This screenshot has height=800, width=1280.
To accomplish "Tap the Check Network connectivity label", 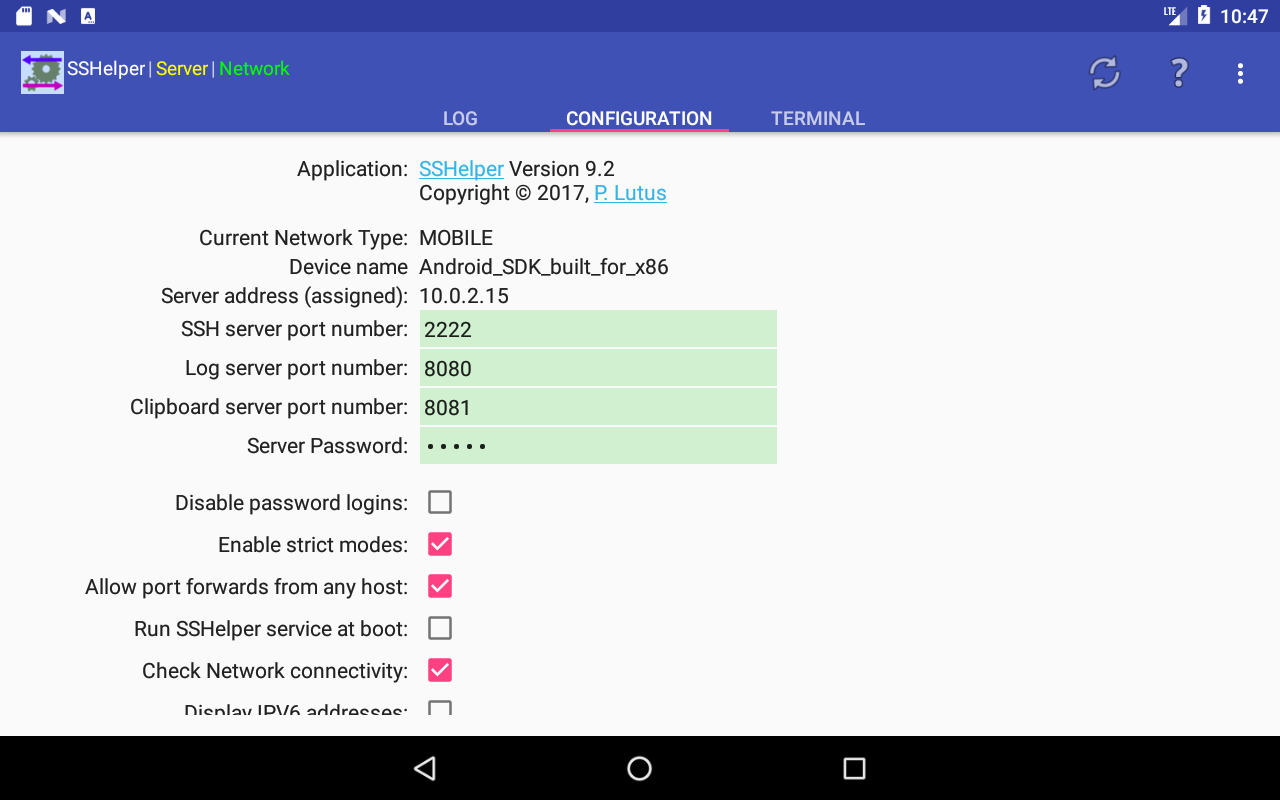I will click(x=275, y=671).
